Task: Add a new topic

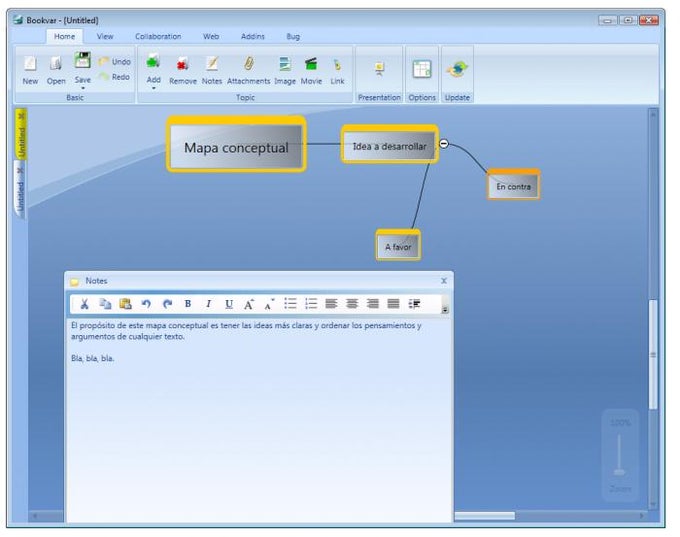Action: click(x=153, y=62)
